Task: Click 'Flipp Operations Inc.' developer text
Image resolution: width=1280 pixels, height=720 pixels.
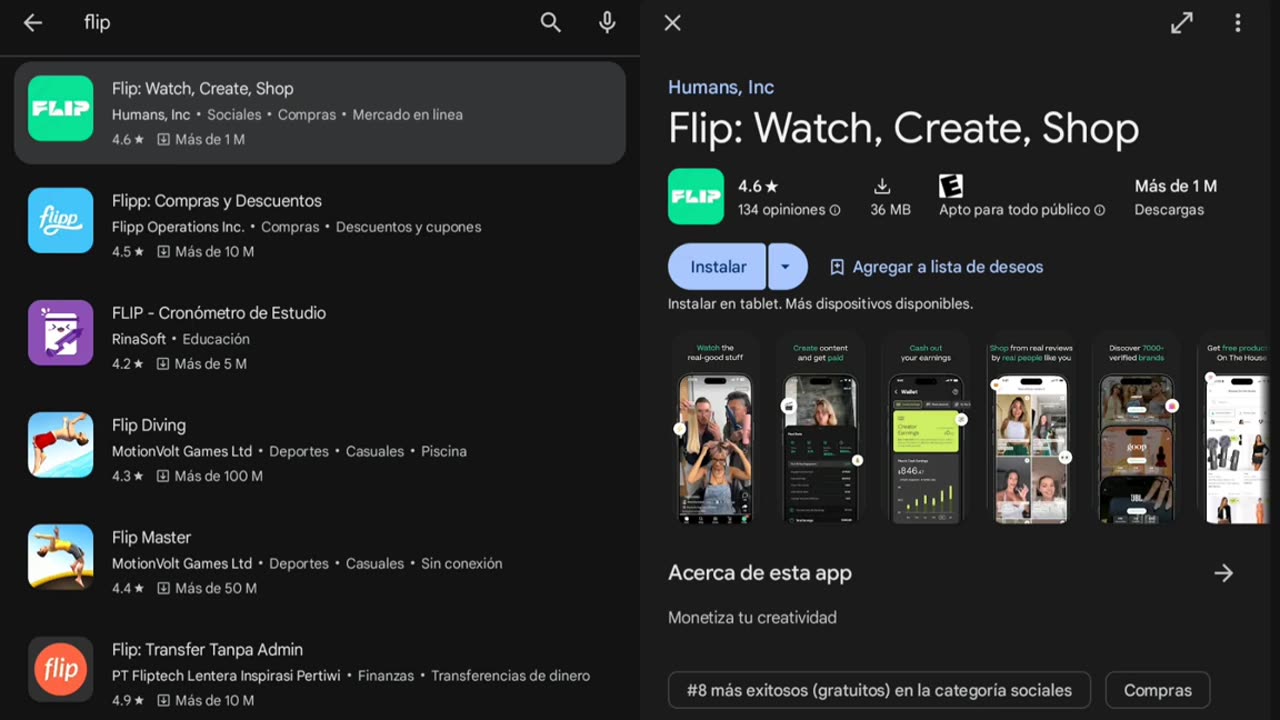Action: pos(178,227)
